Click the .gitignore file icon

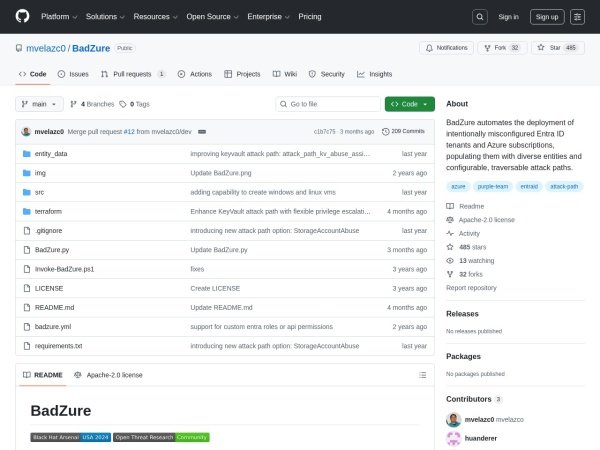click(x=27, y=231)
